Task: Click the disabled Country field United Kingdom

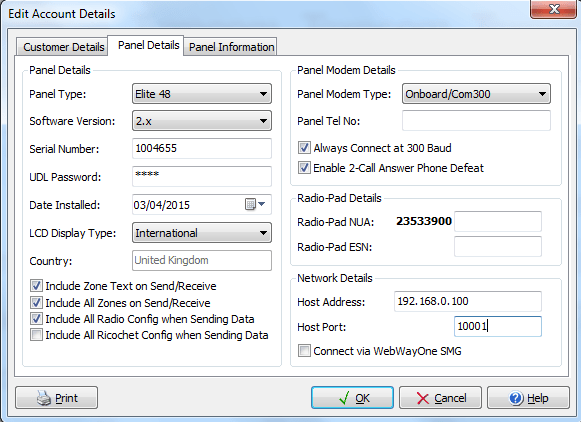Action: pyautogui.click(x=202, y=260)
